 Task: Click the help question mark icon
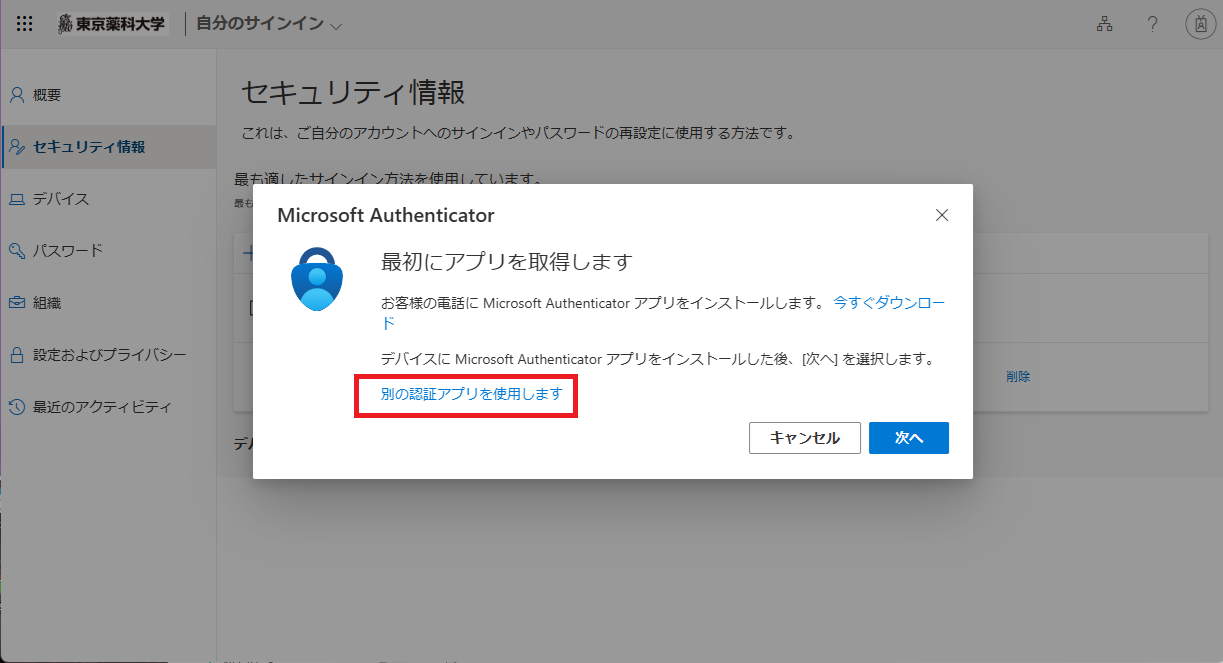(x=1152, y=23)
